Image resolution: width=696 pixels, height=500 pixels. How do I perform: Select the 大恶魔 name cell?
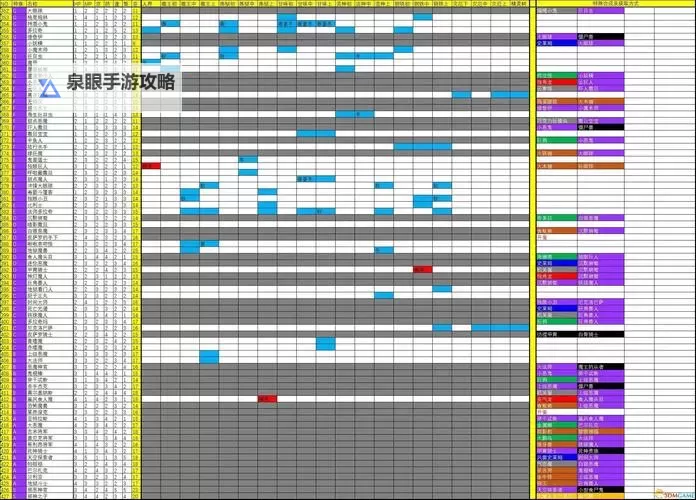pos(50,425)
